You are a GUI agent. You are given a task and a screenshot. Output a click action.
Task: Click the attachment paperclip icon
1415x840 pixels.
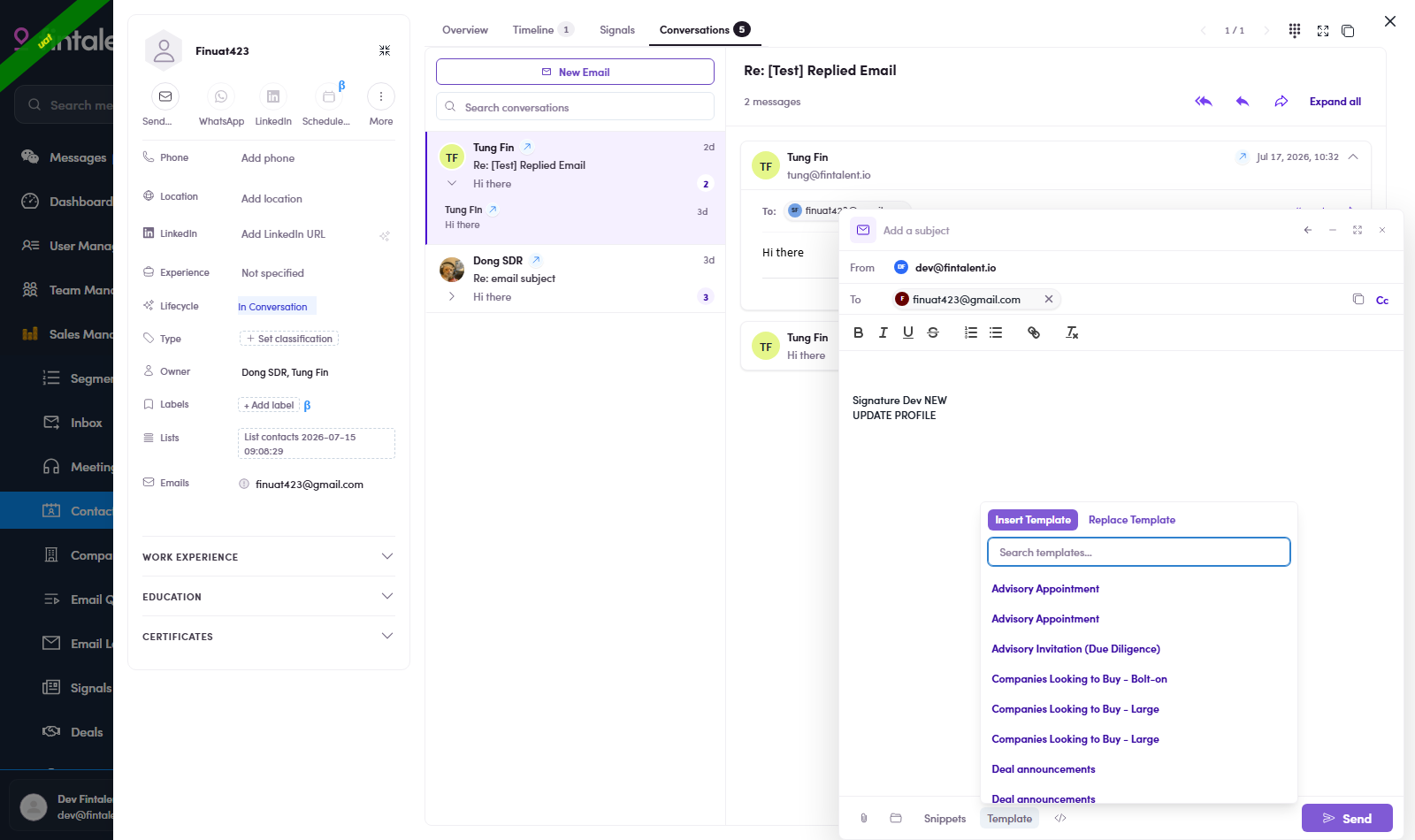coord(864,818)
